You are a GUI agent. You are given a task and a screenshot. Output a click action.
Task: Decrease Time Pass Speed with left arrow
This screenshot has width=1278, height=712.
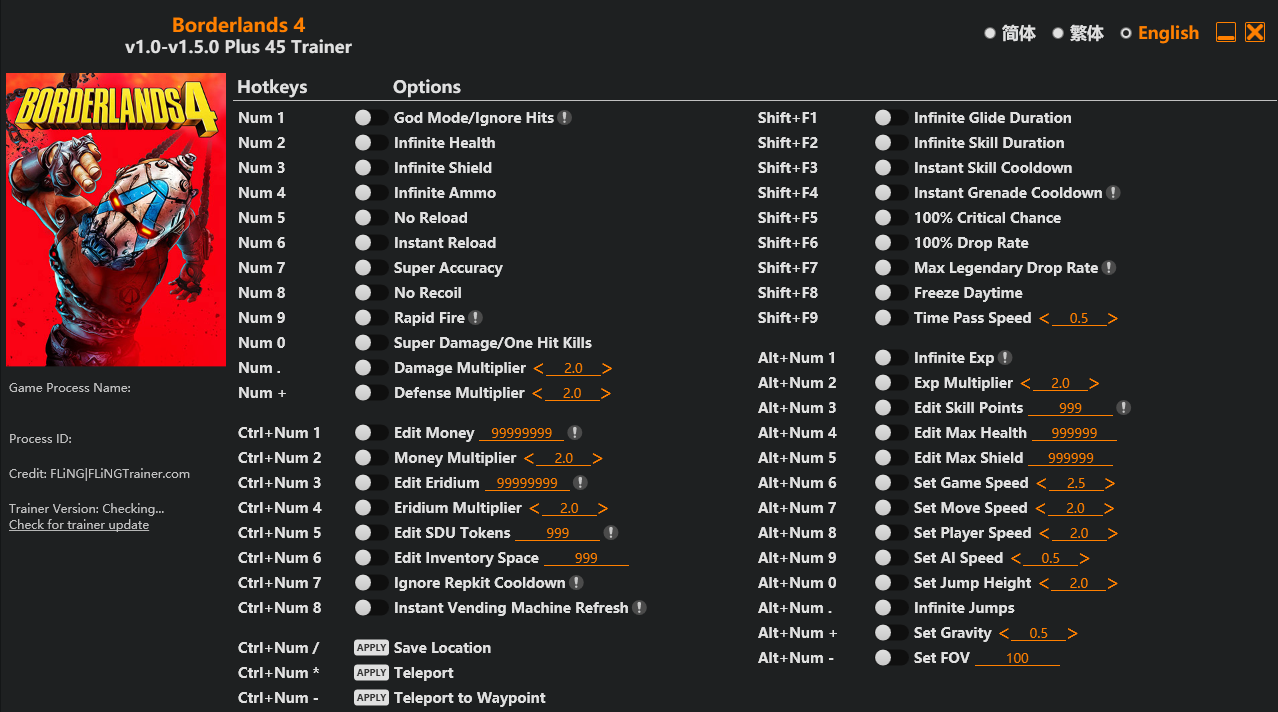click(1045, 318)
